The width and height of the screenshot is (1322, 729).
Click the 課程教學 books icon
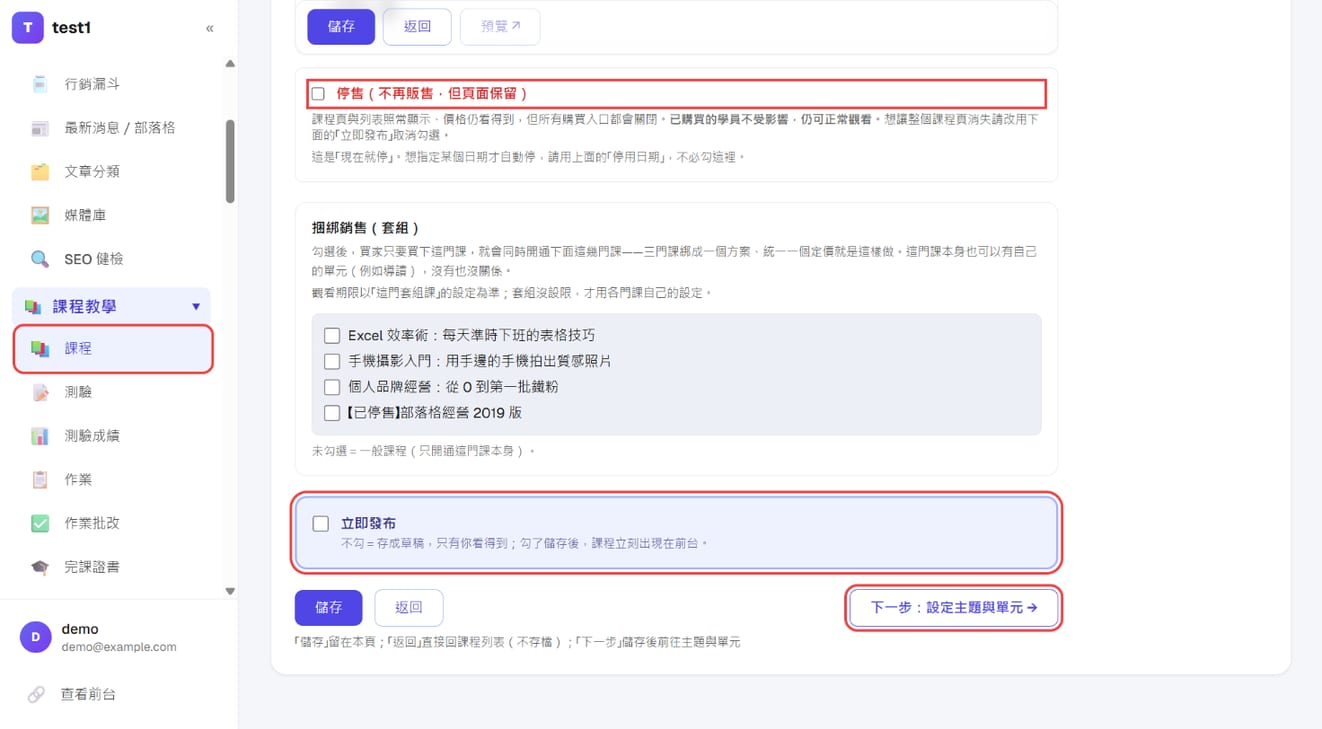[33, 306]
